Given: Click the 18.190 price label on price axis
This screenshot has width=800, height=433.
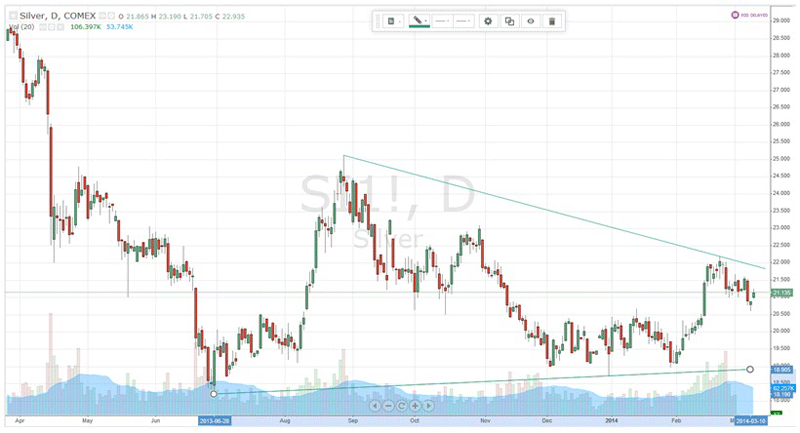Looking at the screenshot, I should tap(782, 394).
